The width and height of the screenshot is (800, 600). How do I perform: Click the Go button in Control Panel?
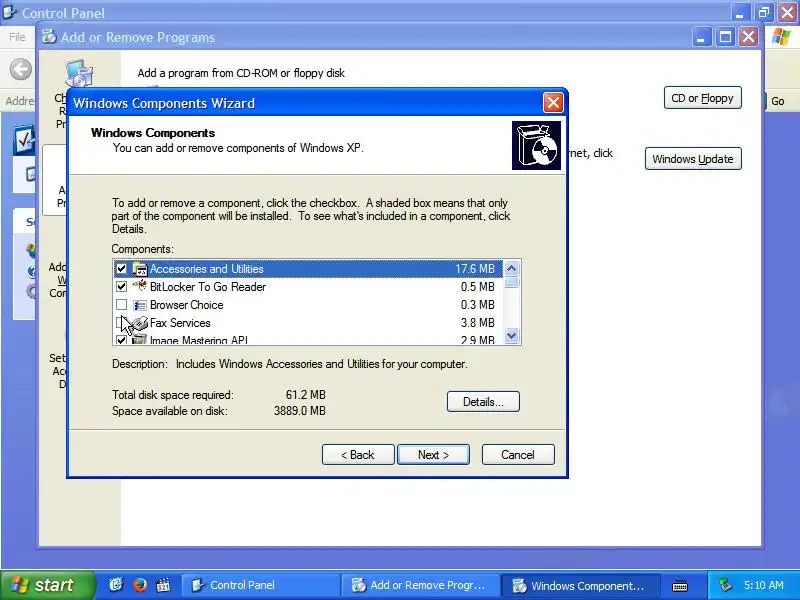pos(778,101)
